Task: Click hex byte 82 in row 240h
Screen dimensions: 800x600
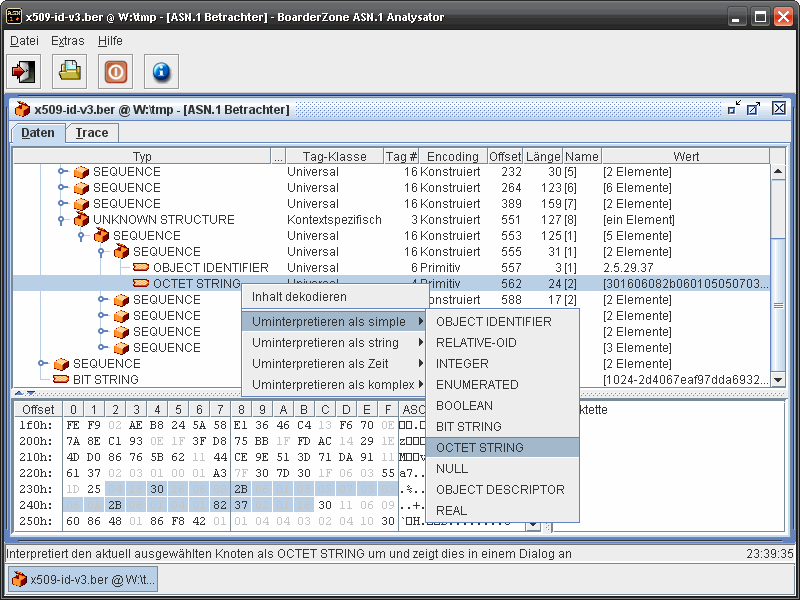Action: (220, 505)
